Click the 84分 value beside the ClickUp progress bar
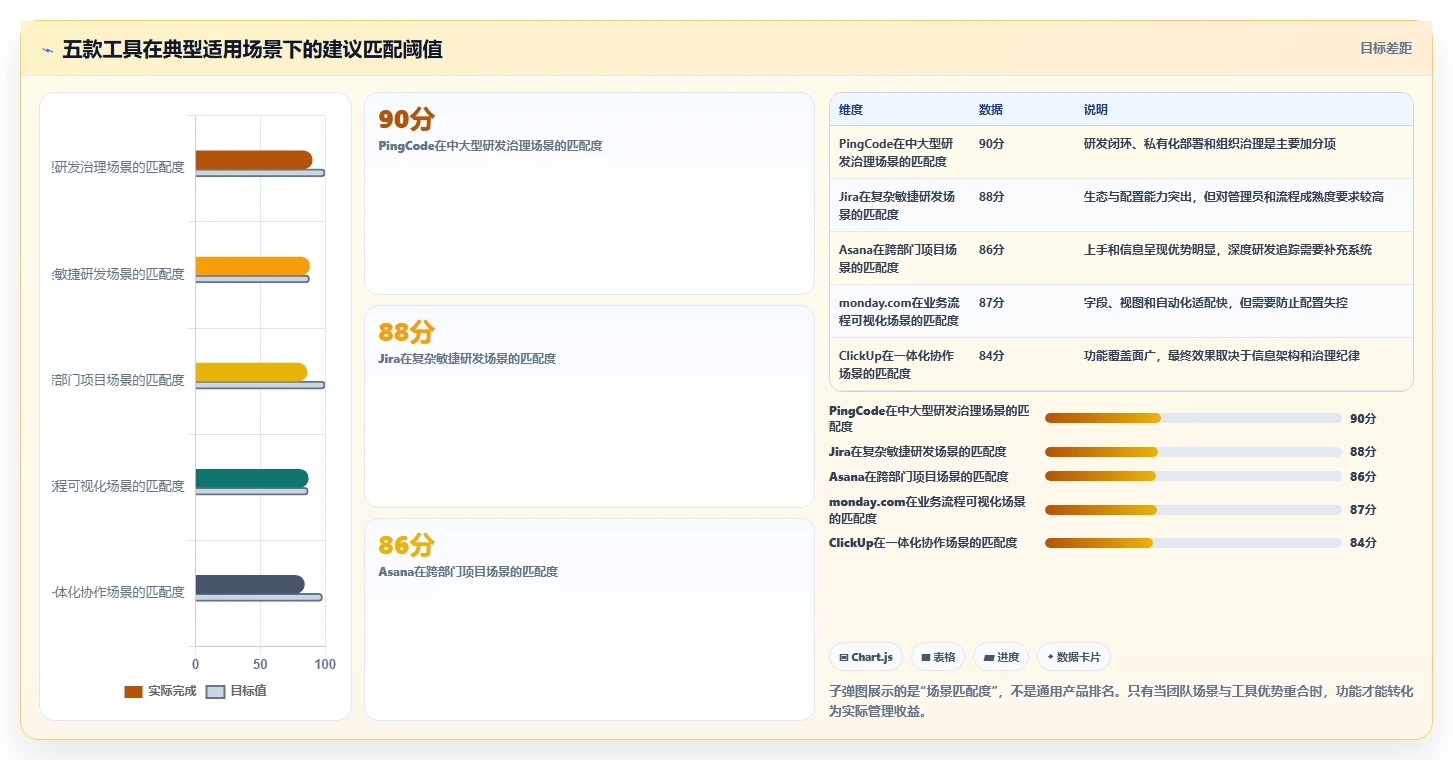Image resolution: width=1453 pixels, height=760 pixels. point(1363,543)
